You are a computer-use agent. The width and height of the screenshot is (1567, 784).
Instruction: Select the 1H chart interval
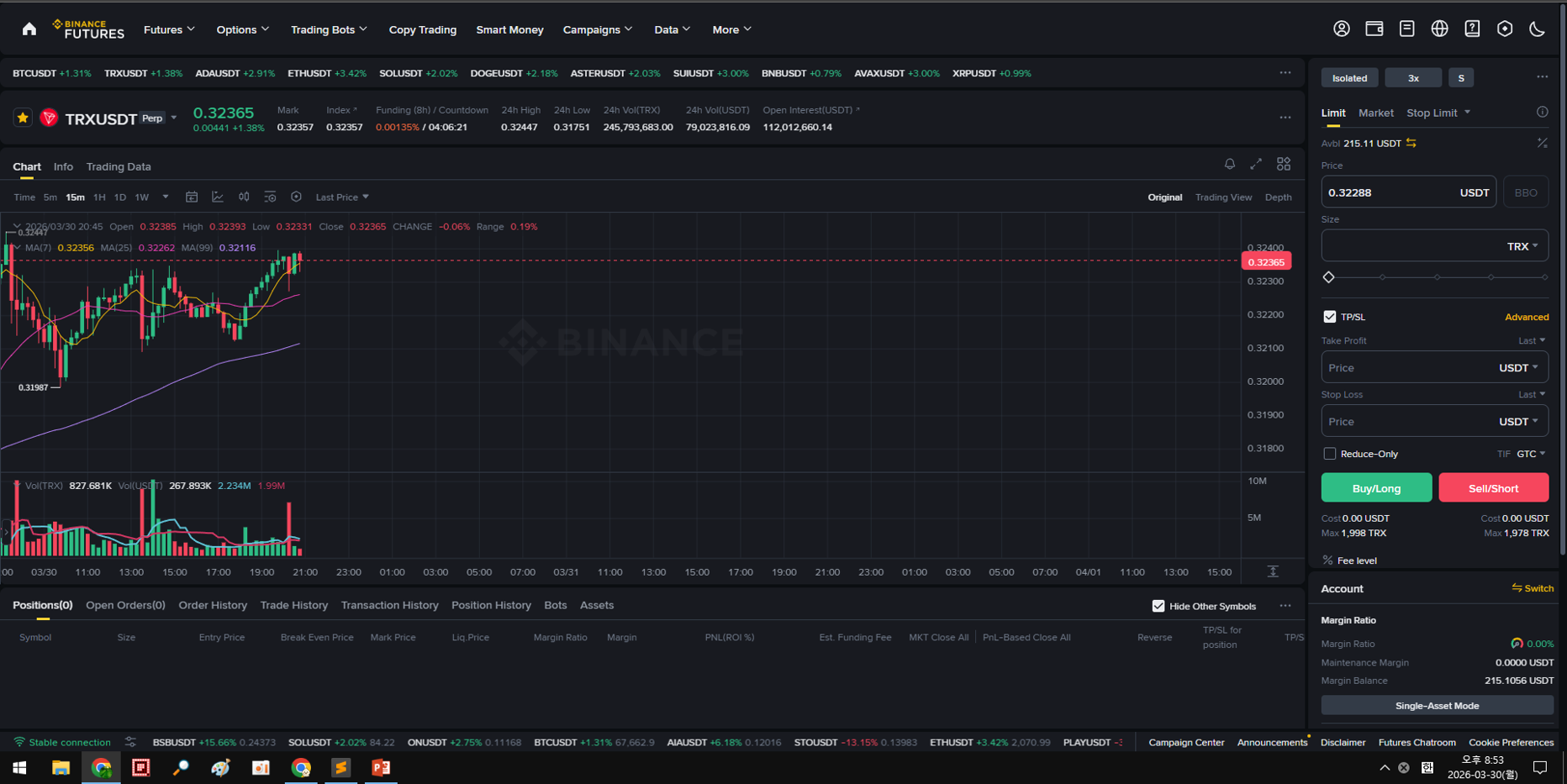[99, 197]
